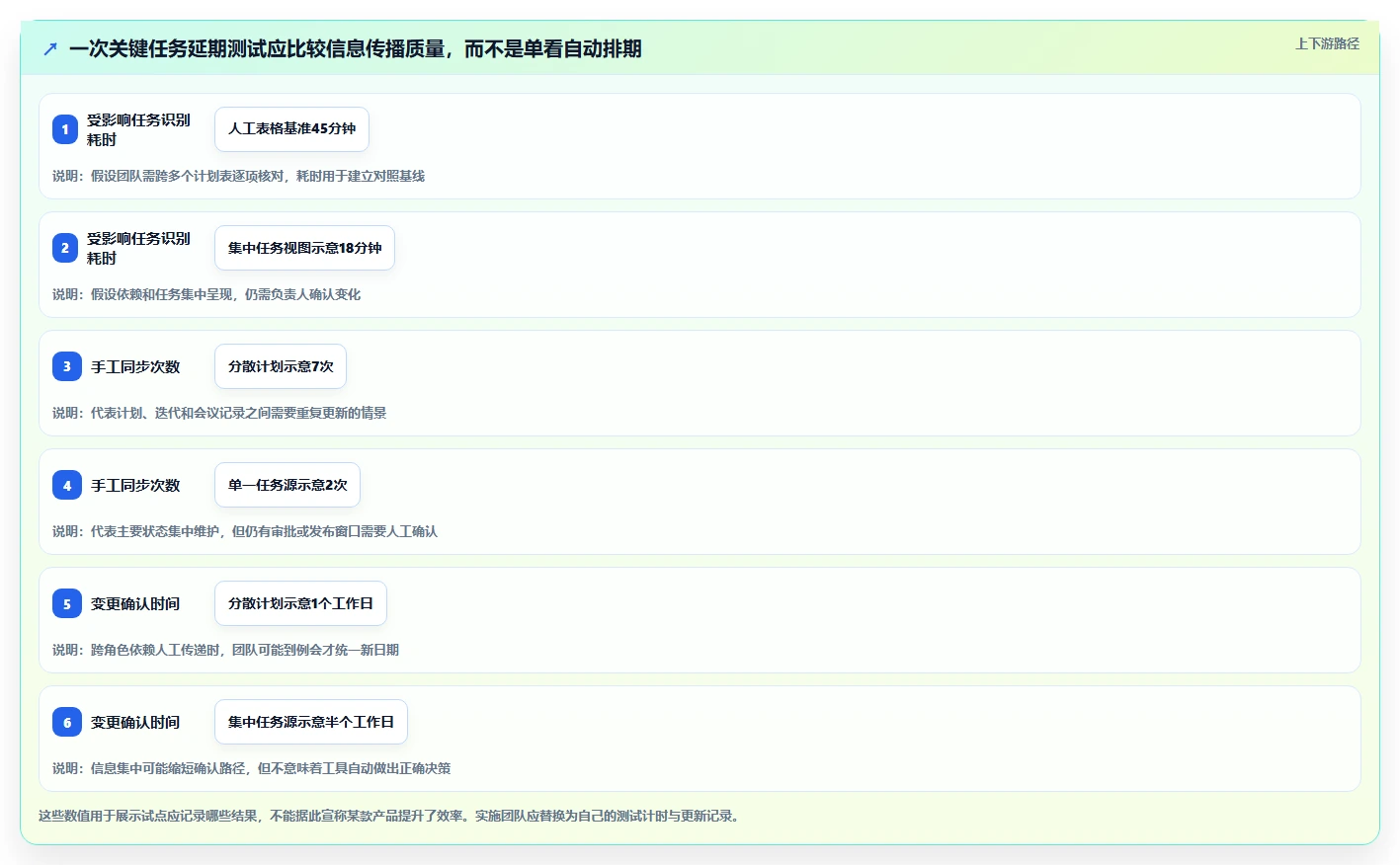
Task: Click the note 代表主要状态集中维护
Action: (245, 531)
